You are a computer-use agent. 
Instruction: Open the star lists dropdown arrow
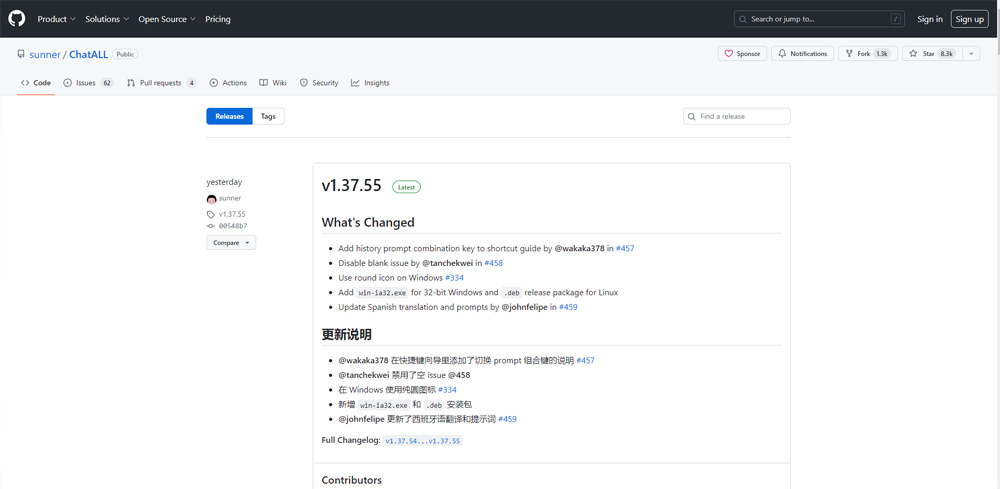click(971, 53)
